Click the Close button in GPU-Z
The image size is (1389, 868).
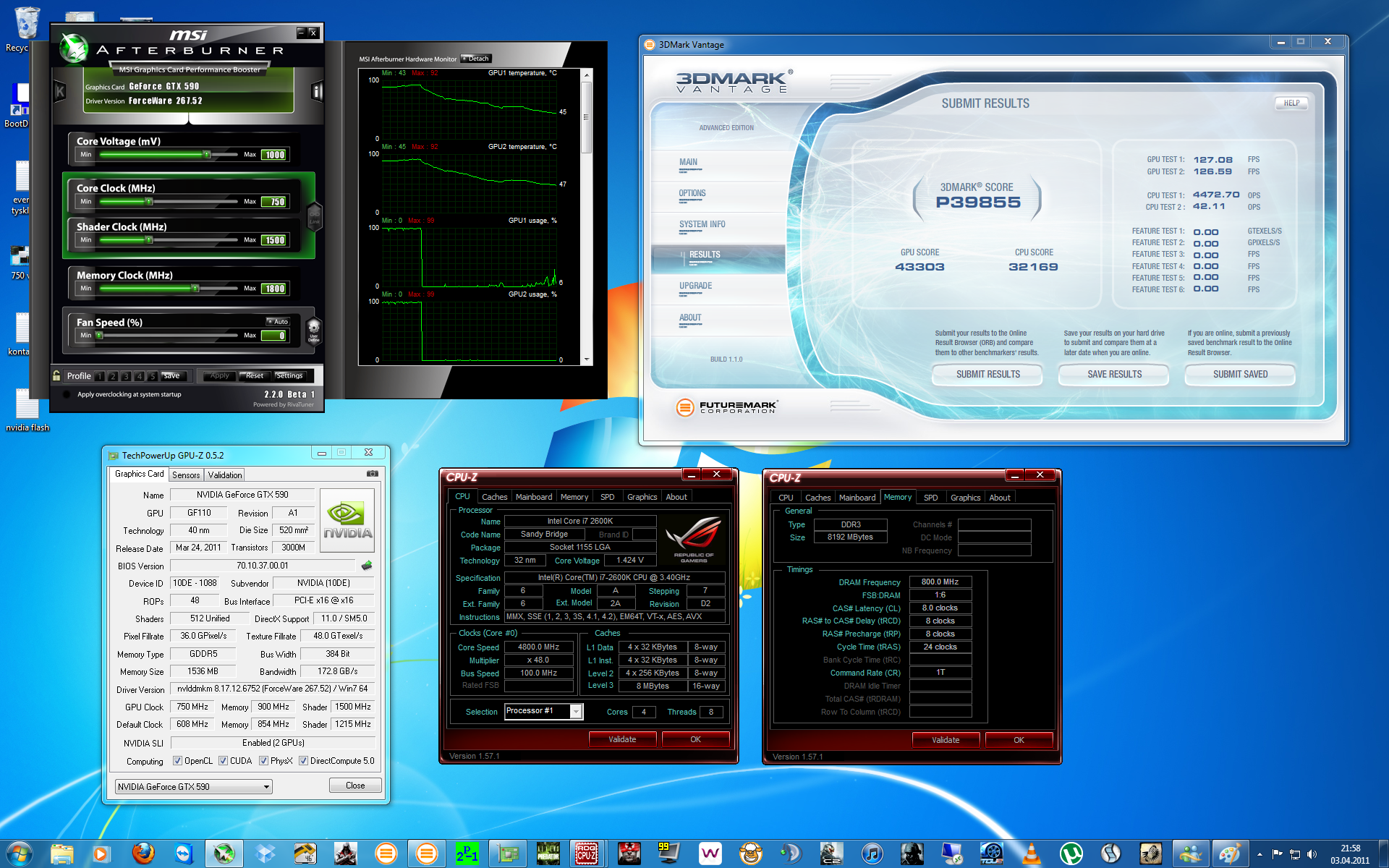(355, 786)
